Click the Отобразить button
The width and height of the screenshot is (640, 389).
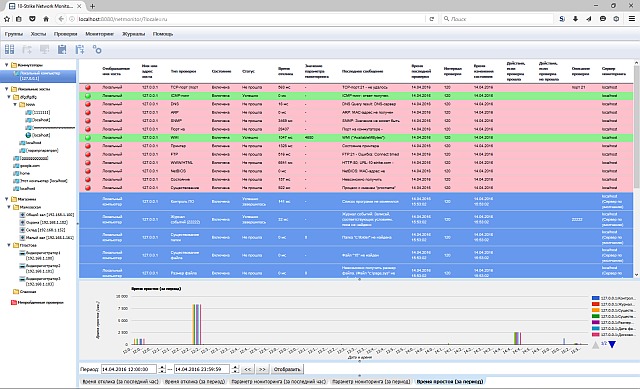click(x=287, y=369)
